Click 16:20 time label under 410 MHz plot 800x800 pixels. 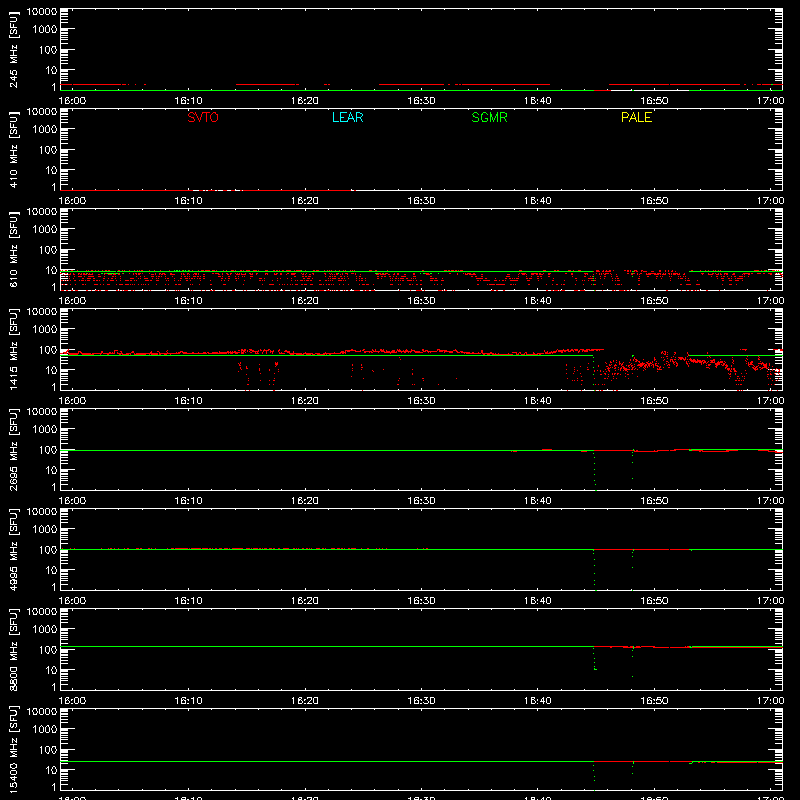coord(305,201)
